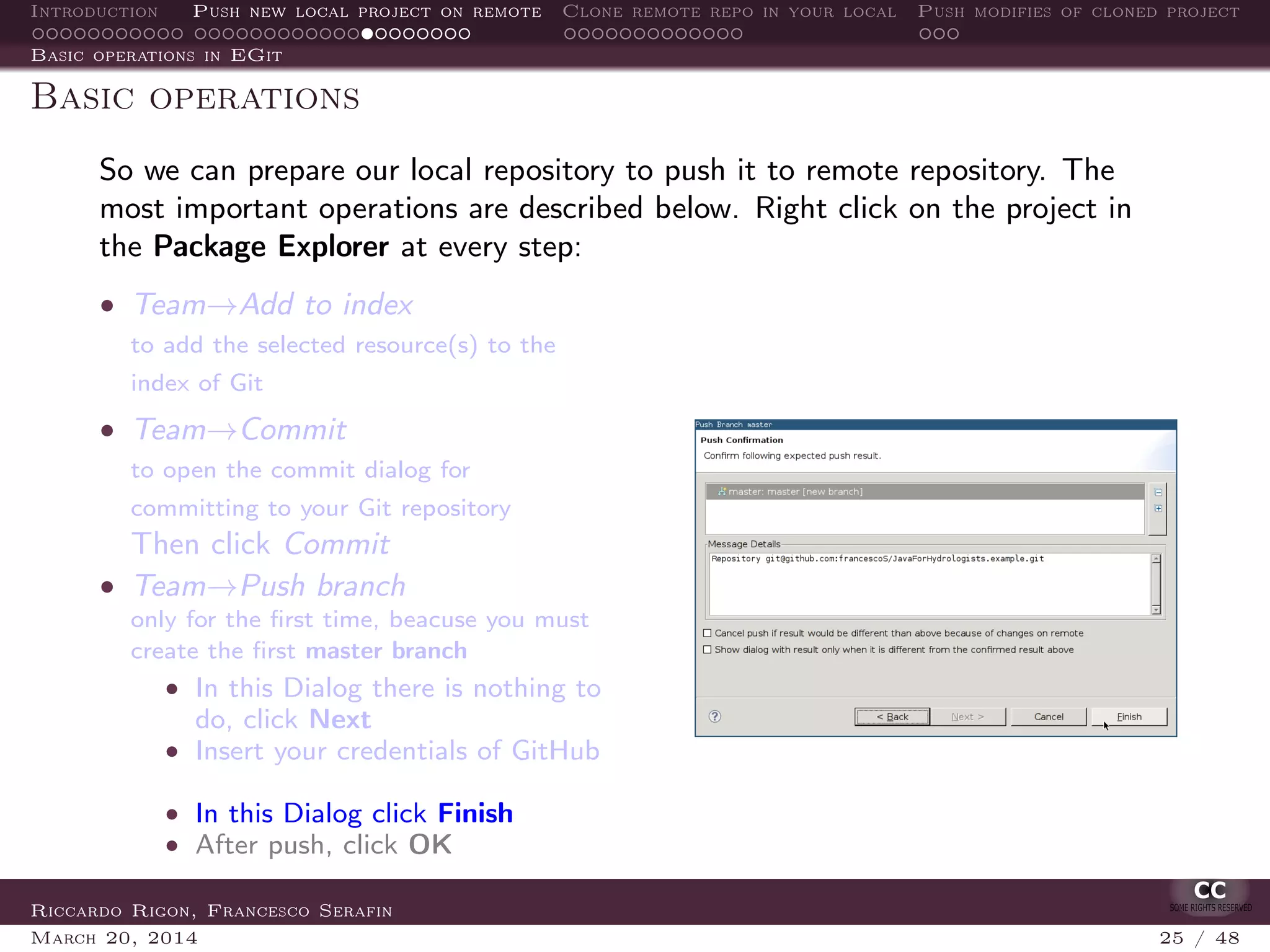The width and height of the screenshot is (1270, 952).
Task: Select the master: master [new branch] row
Action: pyautogui.click(x=925, y=491)
